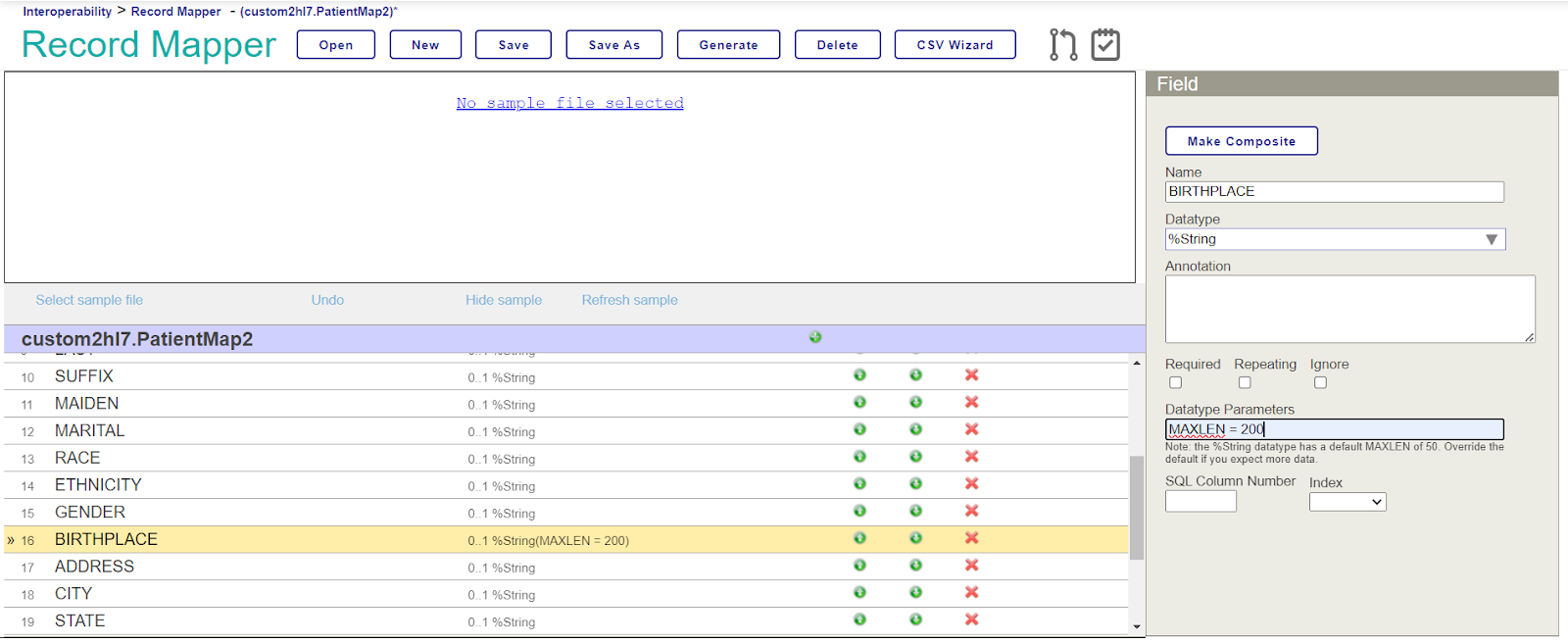The image size is (1568, 643).
Task: Delete the STATE field
Action: click(x=971, y=619)
